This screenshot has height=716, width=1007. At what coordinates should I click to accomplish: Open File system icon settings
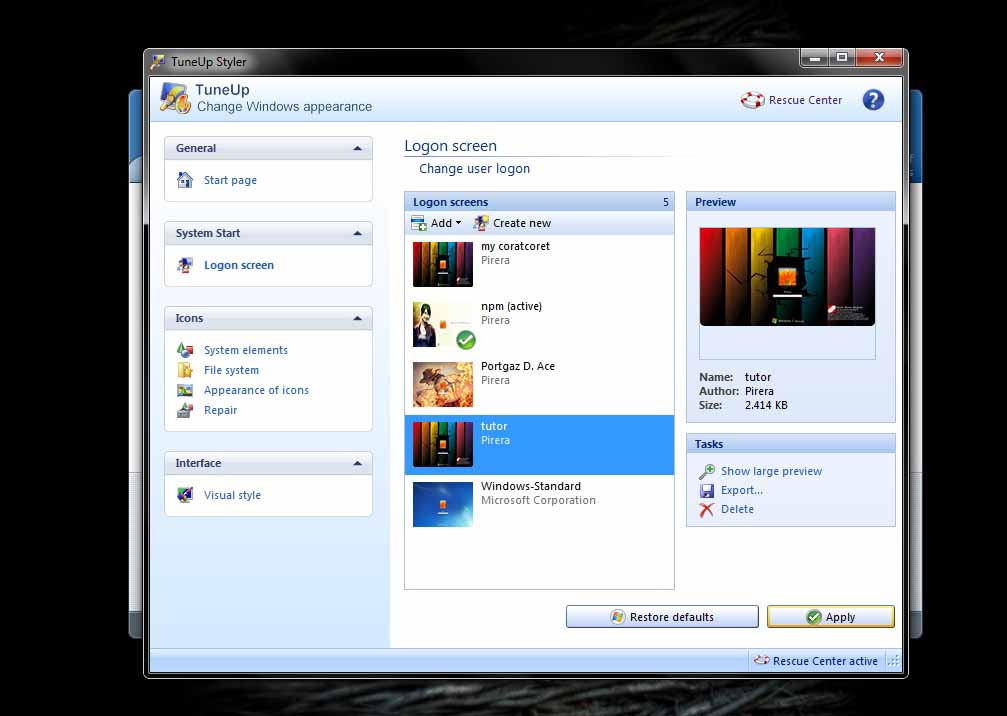(x=187, y=370)
